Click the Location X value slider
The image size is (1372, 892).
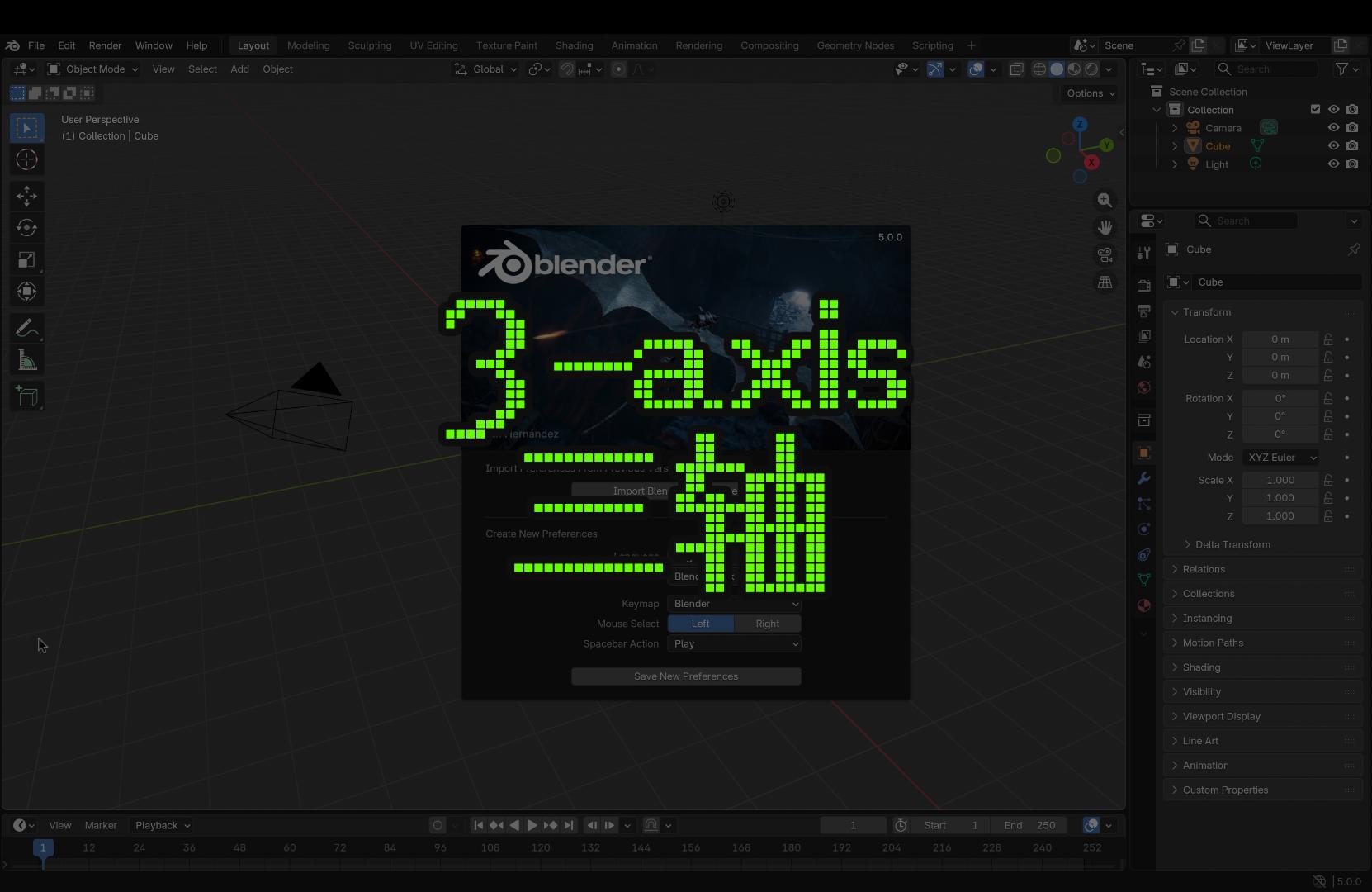(1280, 339)
